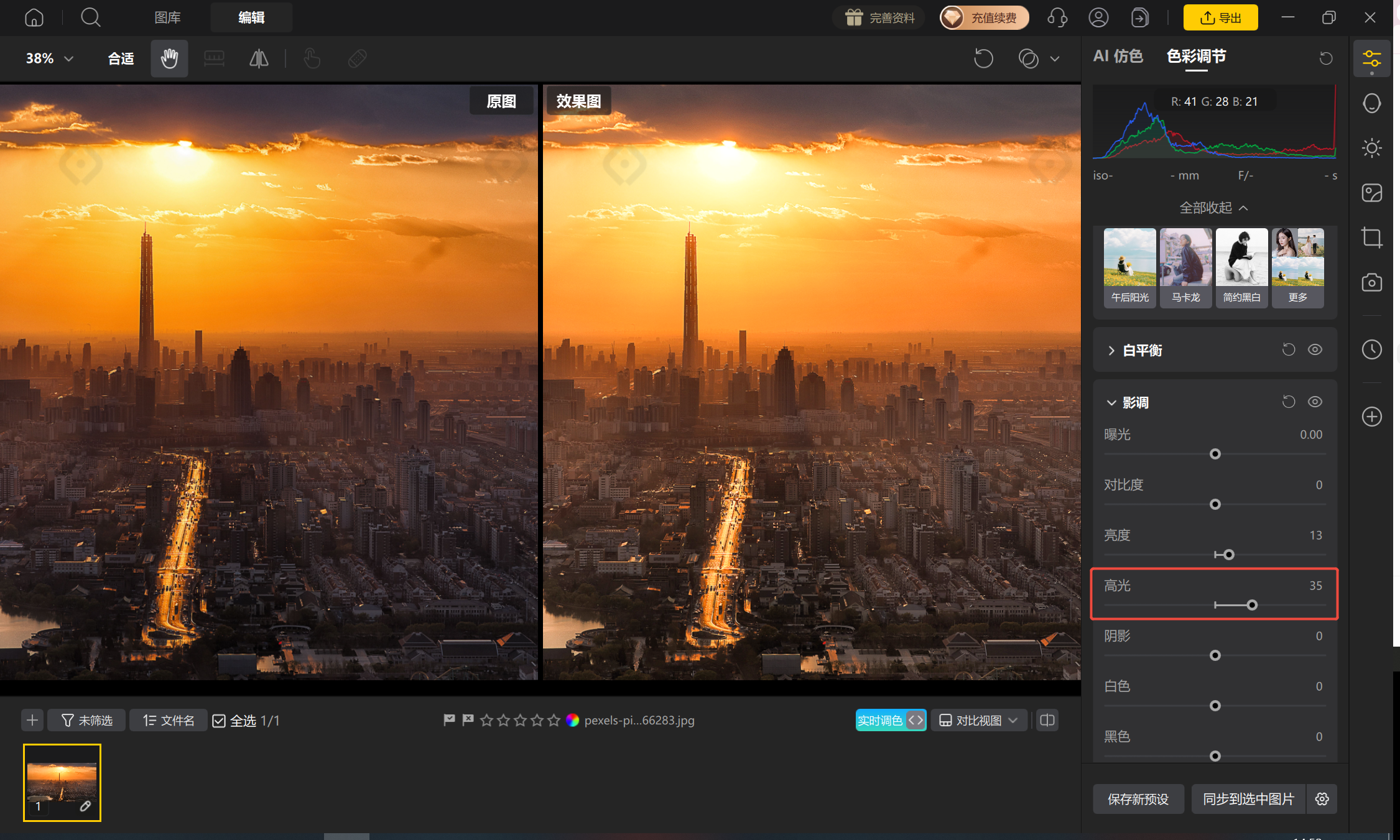Collapse presets with 全部收起
The width and height of the screenshot is (1400, 840).
tap(1213, 208)
